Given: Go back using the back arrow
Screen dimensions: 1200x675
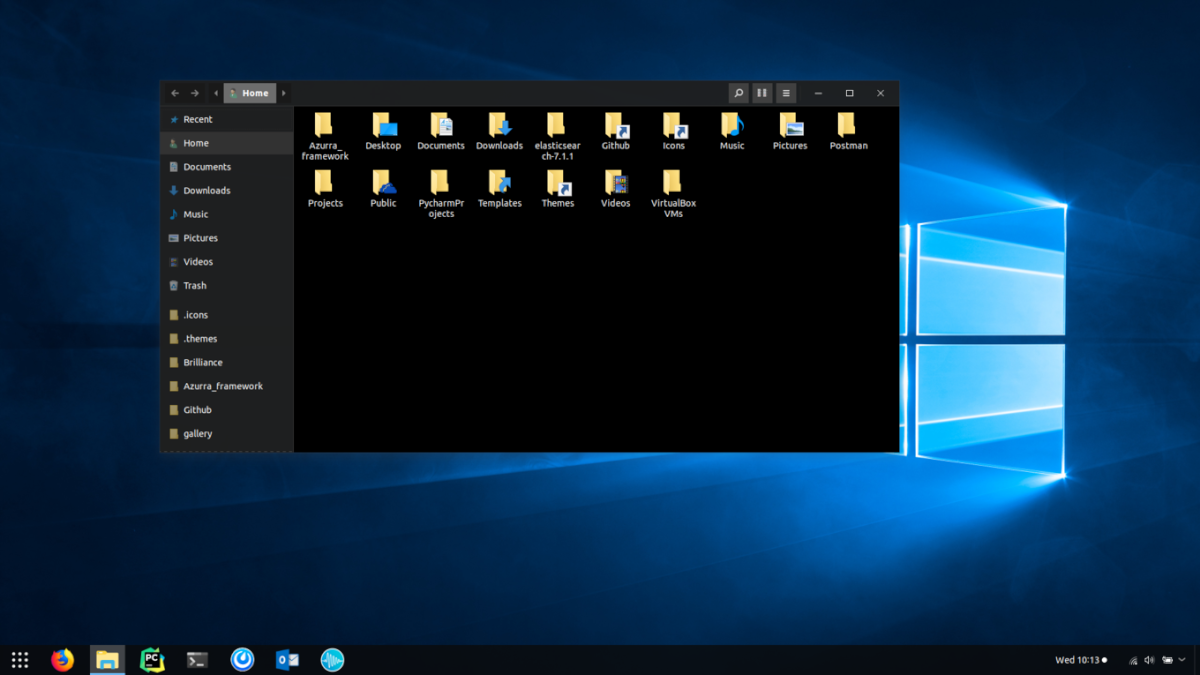Looking at the screenshot, I should tap(175, 93).
